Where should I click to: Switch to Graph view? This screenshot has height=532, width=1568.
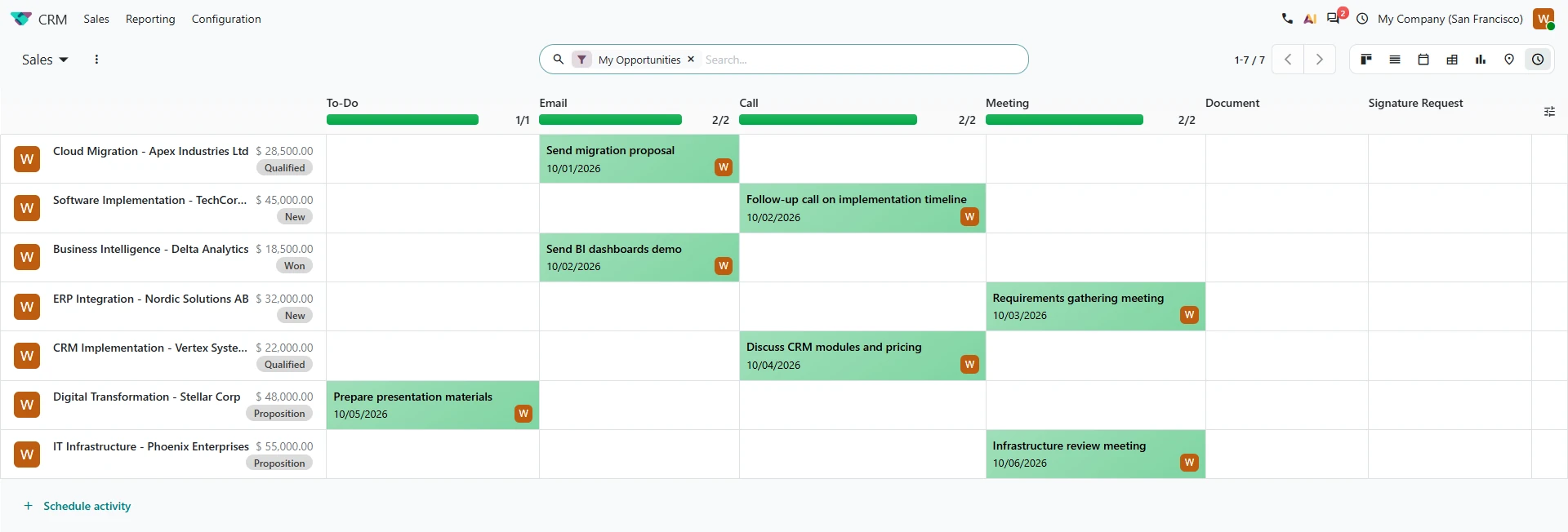(1481, 60)
